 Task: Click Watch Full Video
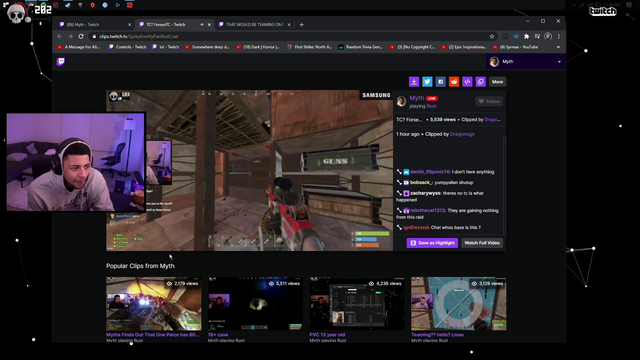point(482,243)
